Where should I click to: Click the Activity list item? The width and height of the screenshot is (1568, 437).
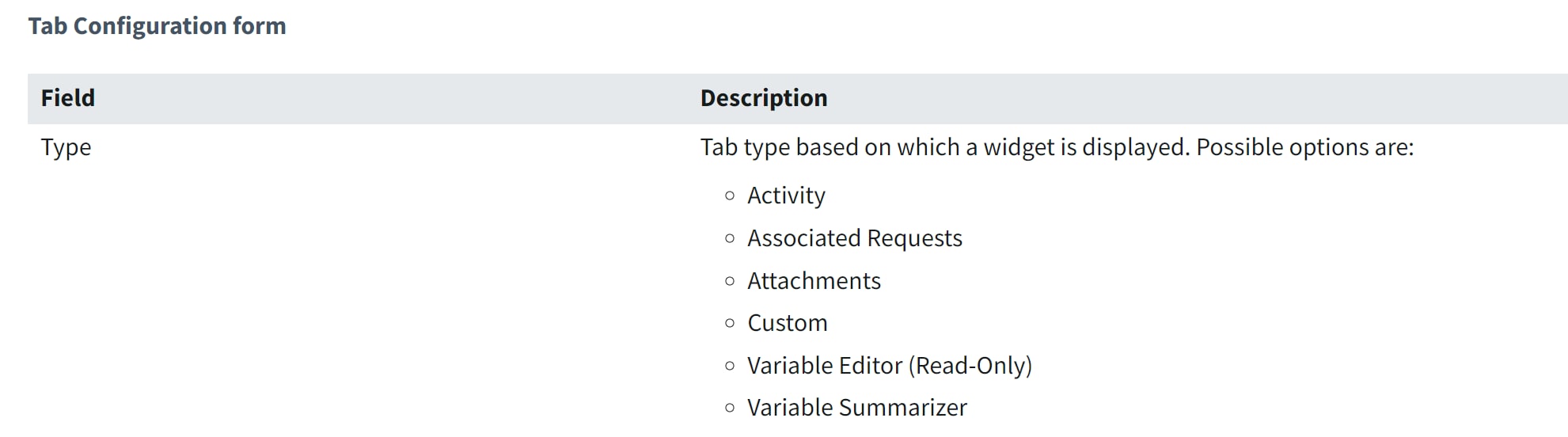[x=786, y=196]
